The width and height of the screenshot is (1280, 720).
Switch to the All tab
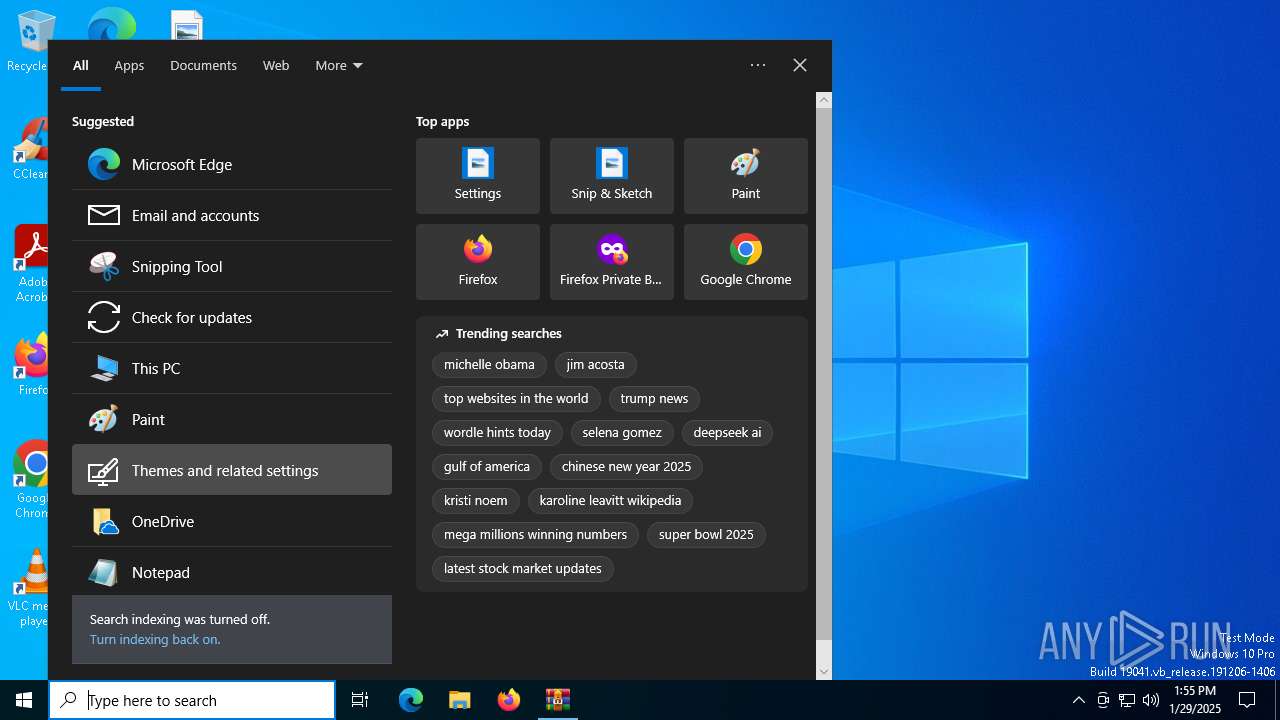tap(81, 65)
